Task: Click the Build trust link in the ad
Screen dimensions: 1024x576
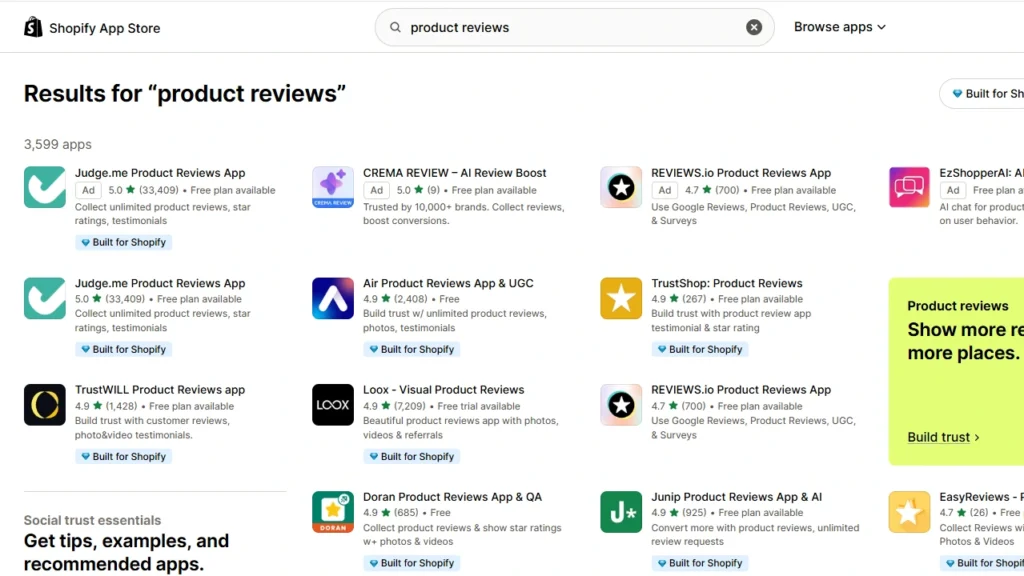Action: [x=941, y=437]
